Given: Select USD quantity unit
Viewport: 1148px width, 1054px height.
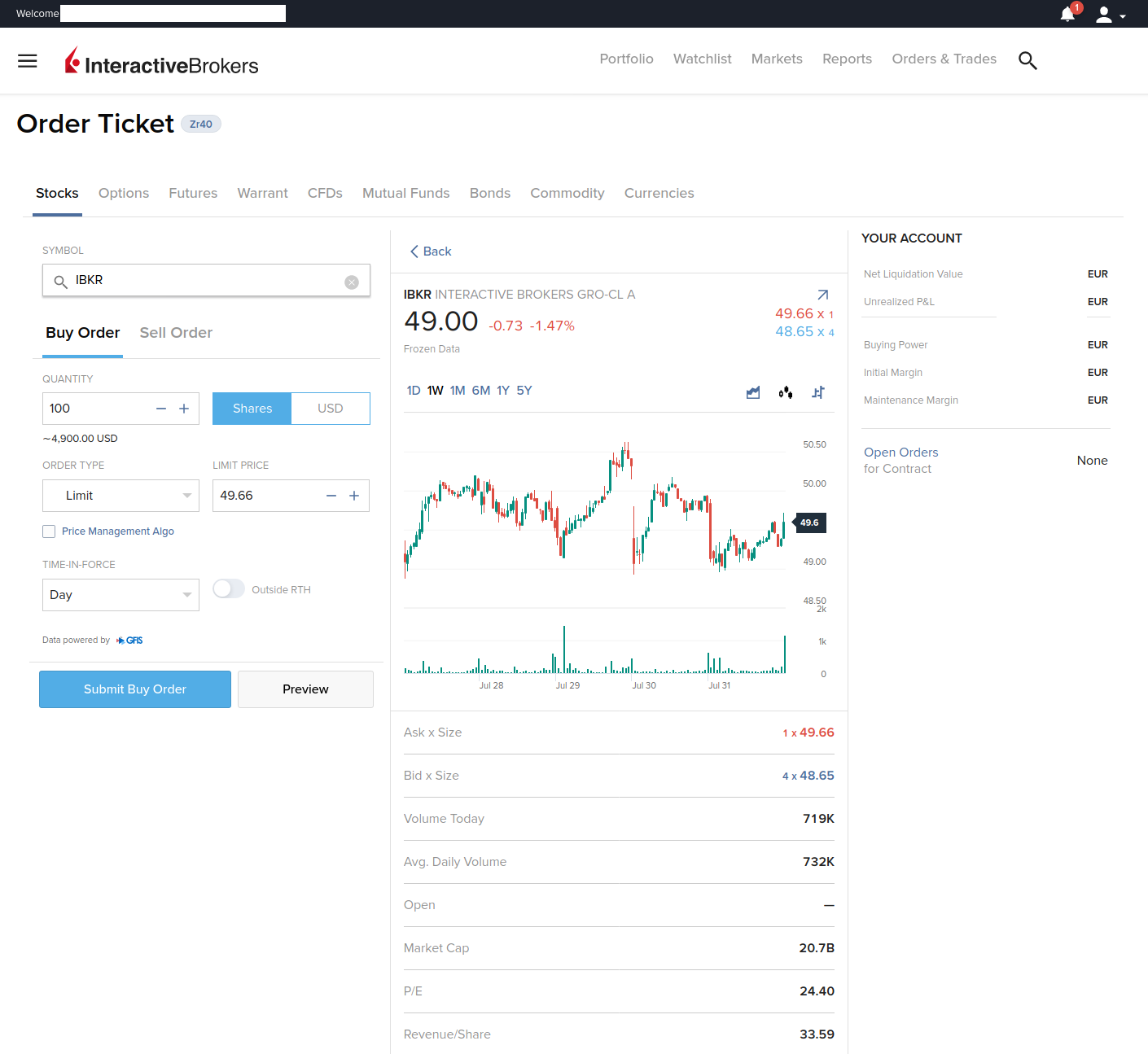Looking at the screenshot, I should tap(331, 409).
